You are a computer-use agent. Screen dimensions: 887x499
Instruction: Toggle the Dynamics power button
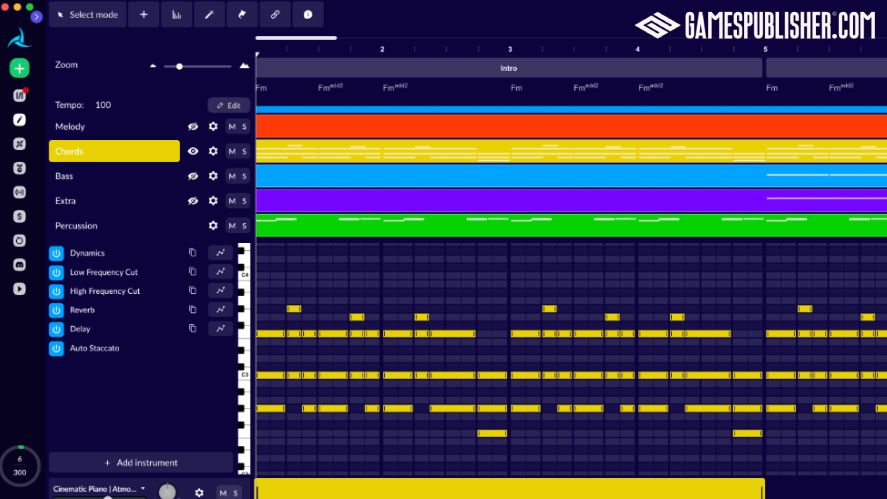56,253
